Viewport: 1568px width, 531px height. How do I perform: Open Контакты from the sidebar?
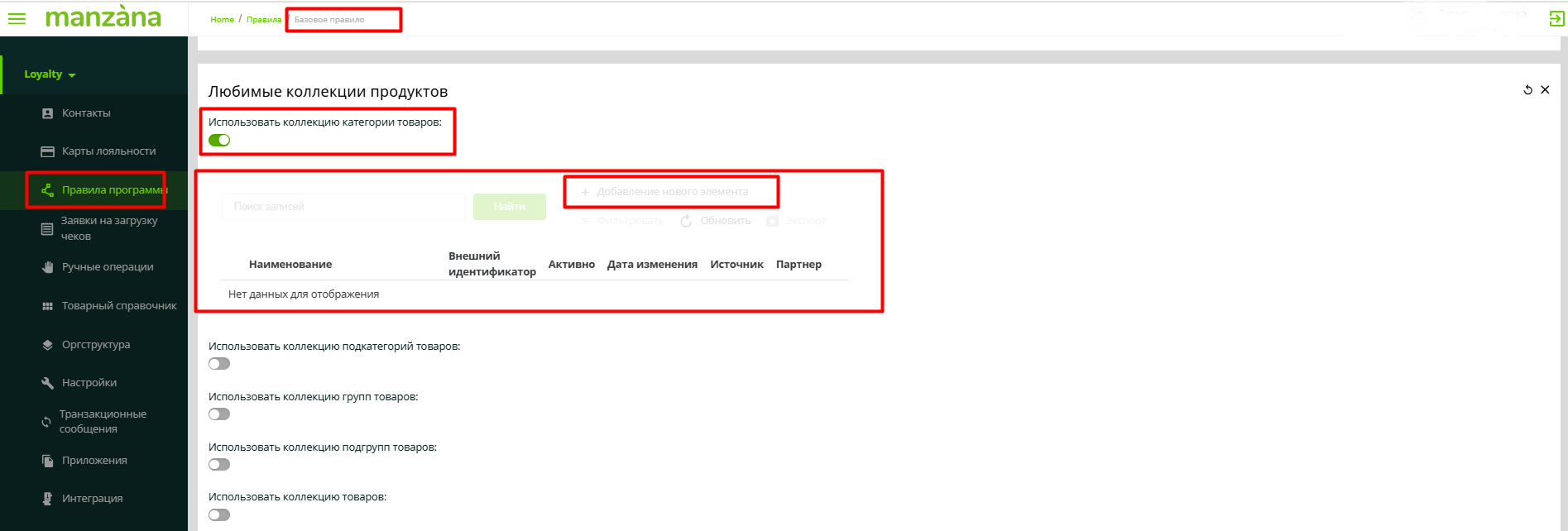[86, 113]
